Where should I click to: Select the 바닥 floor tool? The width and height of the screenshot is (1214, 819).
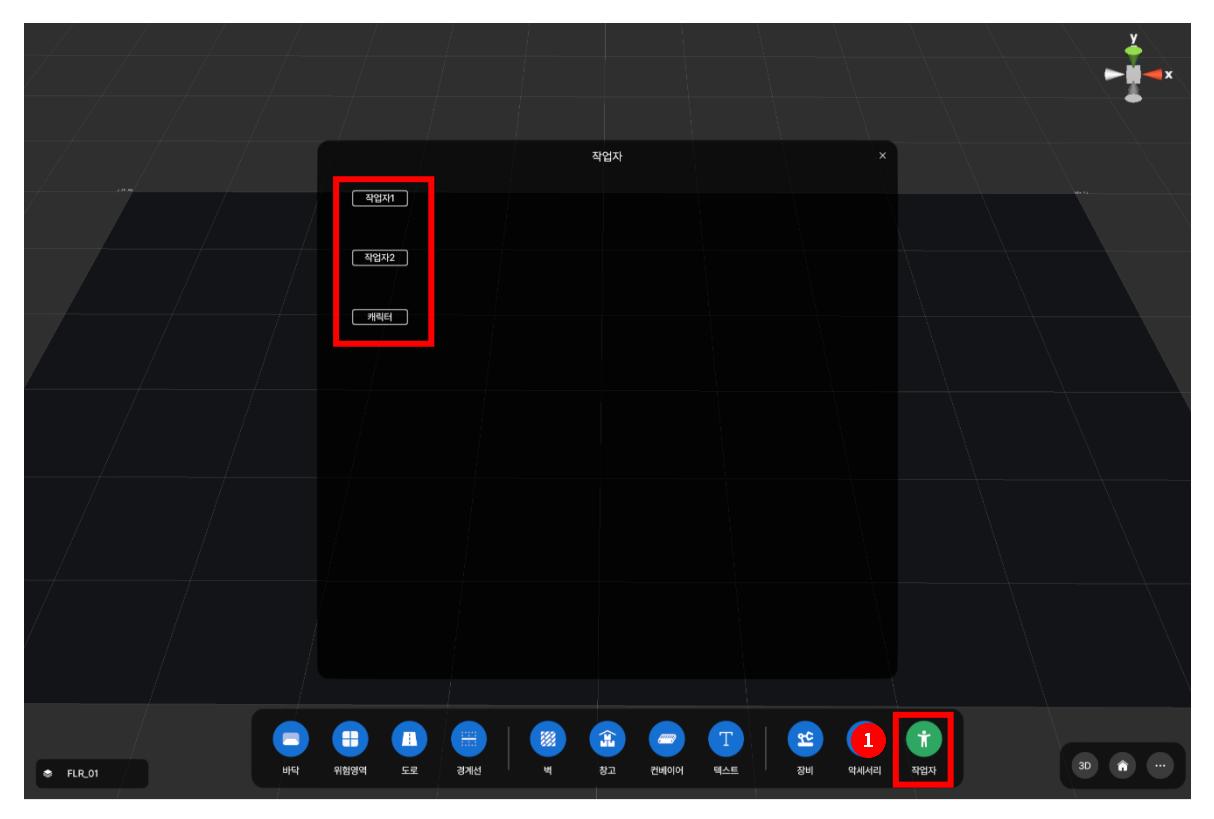288,740
